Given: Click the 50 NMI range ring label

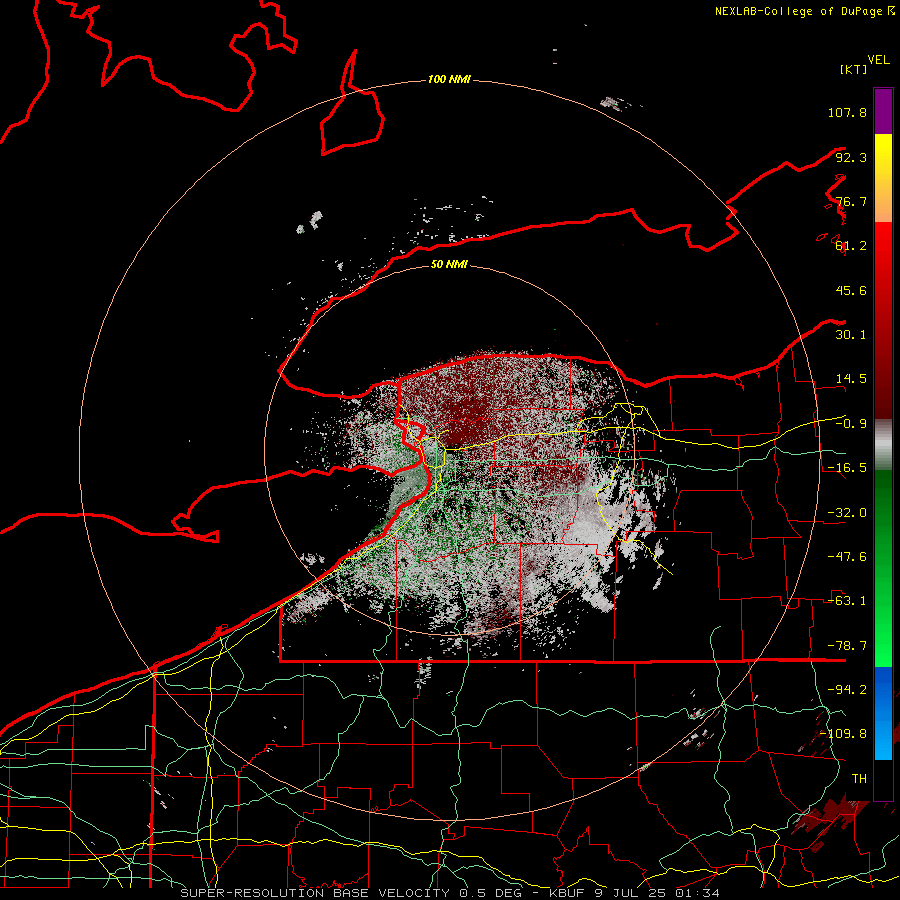Looking at the screenshot, I should pyautogui.click(x=449, y=264).
